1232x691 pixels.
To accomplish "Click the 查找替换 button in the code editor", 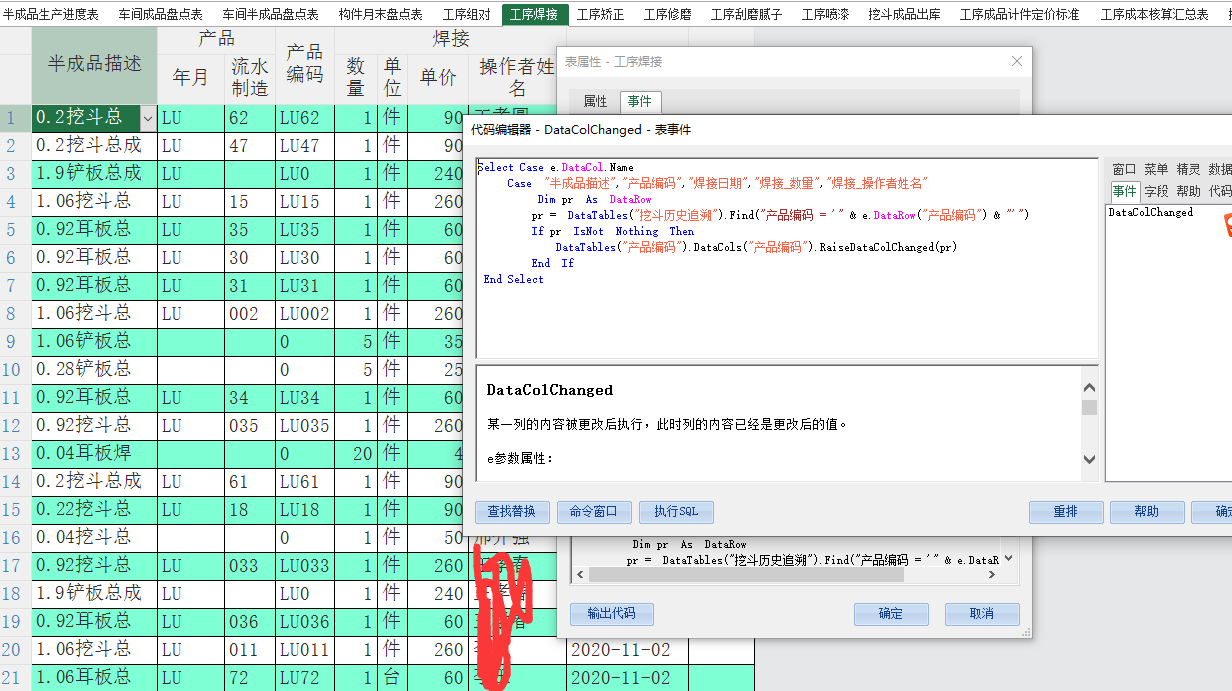I will tap(512, 512).
